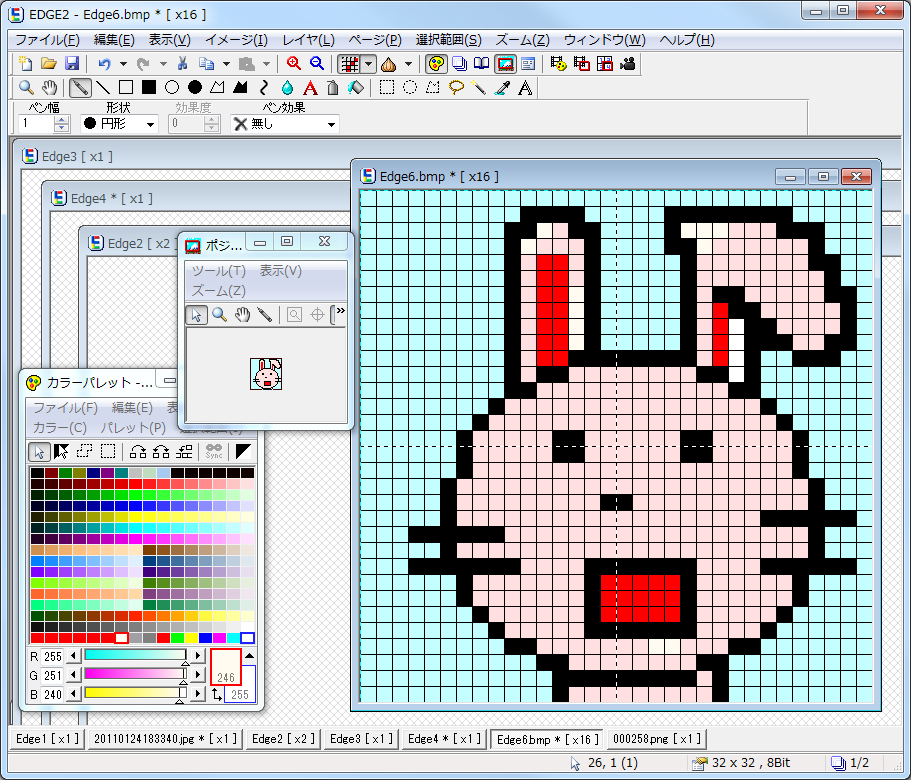Screen dimensions: 911x780
Task: Save the image with the floppy disk icon
Action: pos(72,63)
